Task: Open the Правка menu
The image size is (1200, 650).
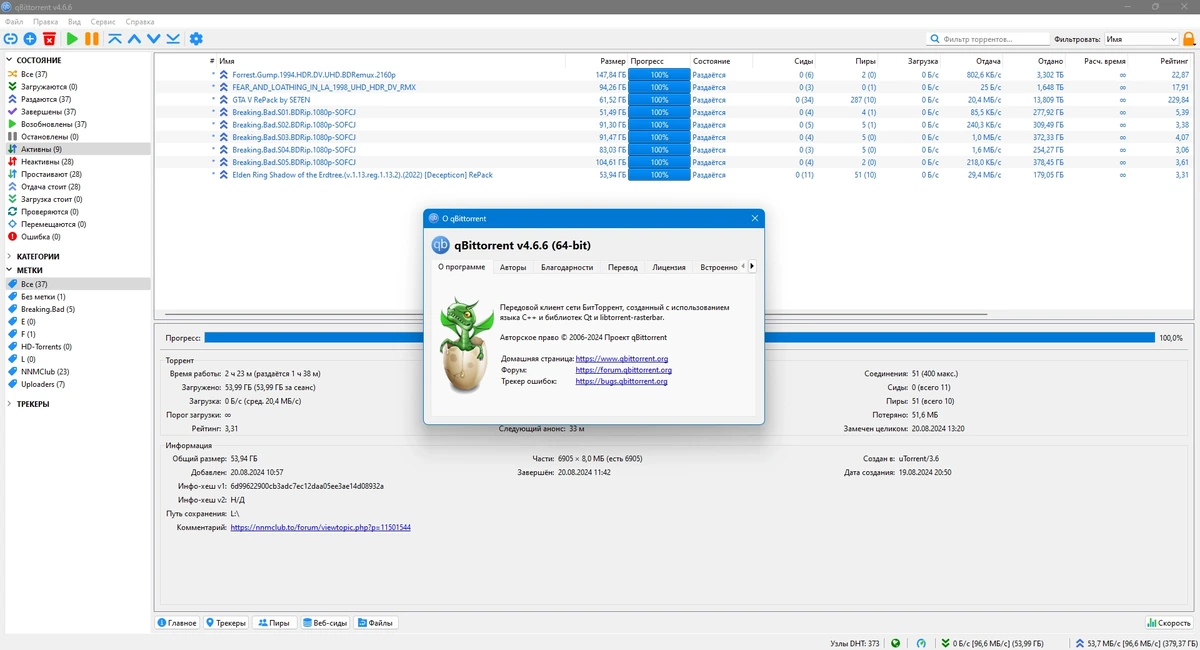Action: (45, 21)
